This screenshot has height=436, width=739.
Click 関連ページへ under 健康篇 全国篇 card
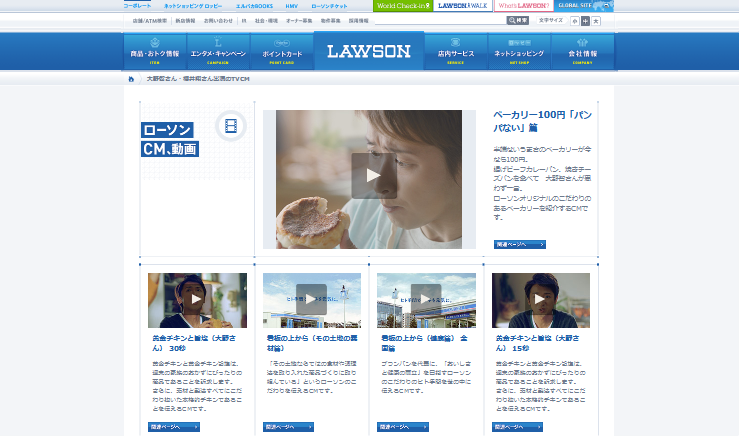point(403,427)
